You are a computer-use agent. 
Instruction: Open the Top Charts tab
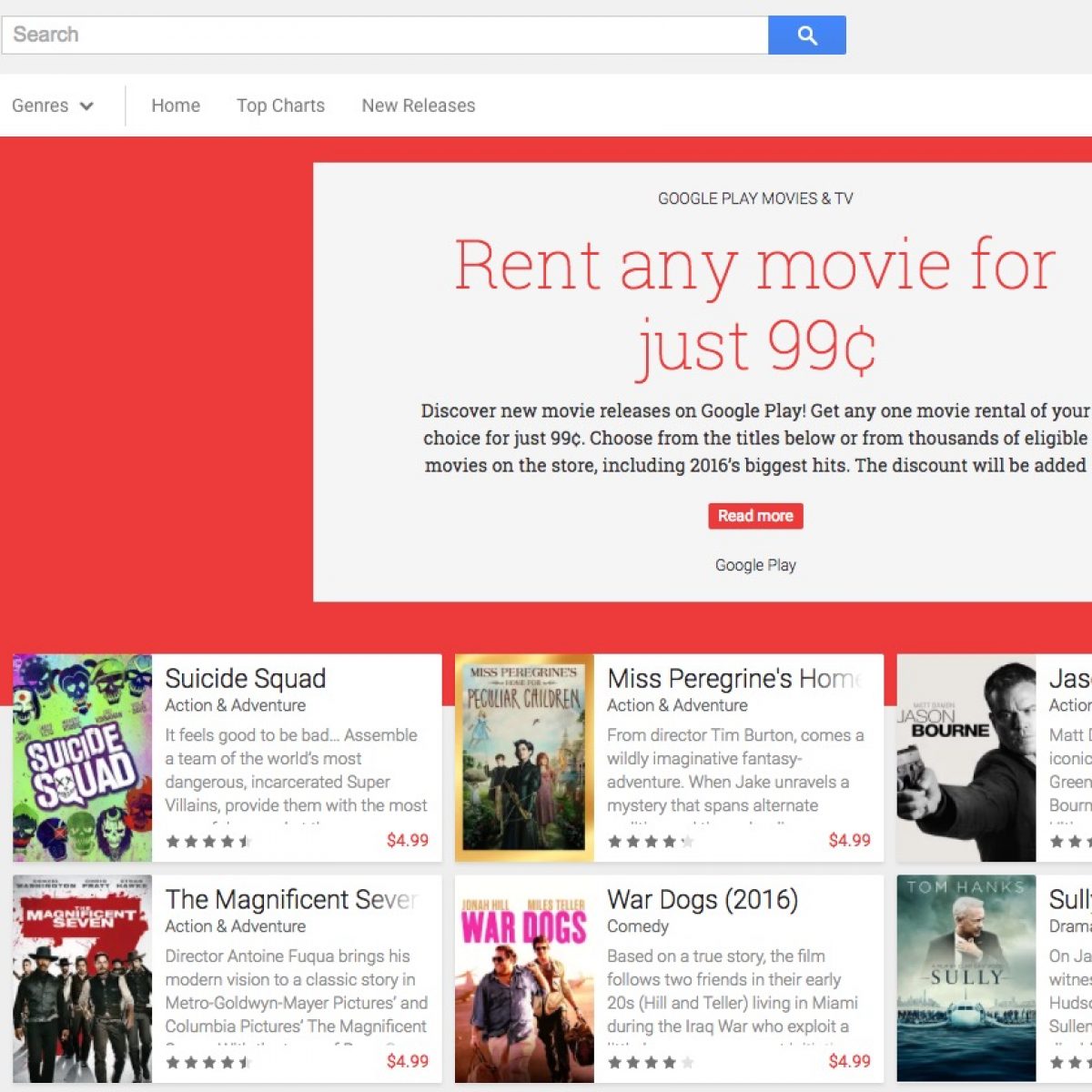[x=280, y=106]
